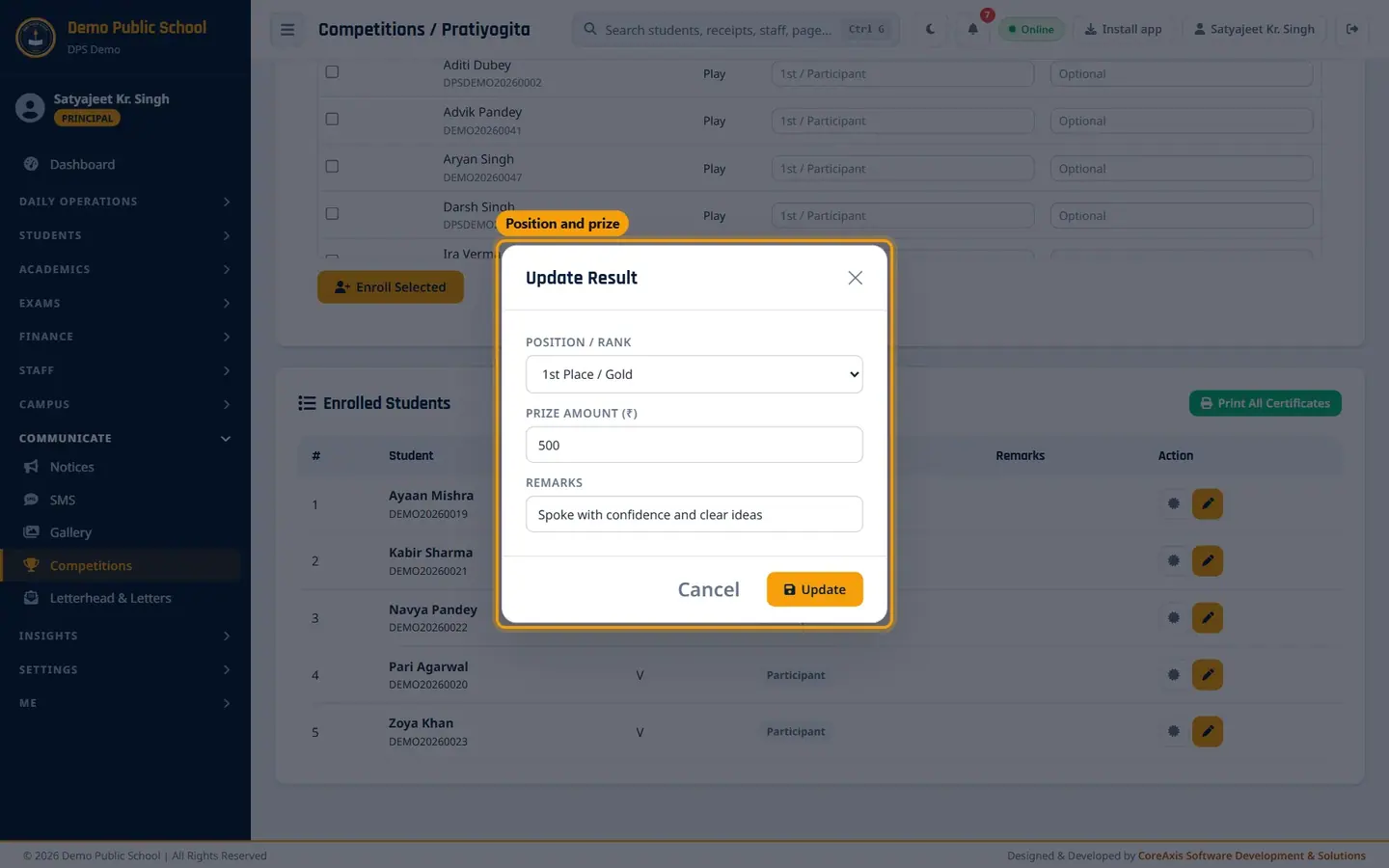Viewport: 1389px width, 868px height.
Task: Select the Aryan Singh checkbox
Action: point(332,166)
